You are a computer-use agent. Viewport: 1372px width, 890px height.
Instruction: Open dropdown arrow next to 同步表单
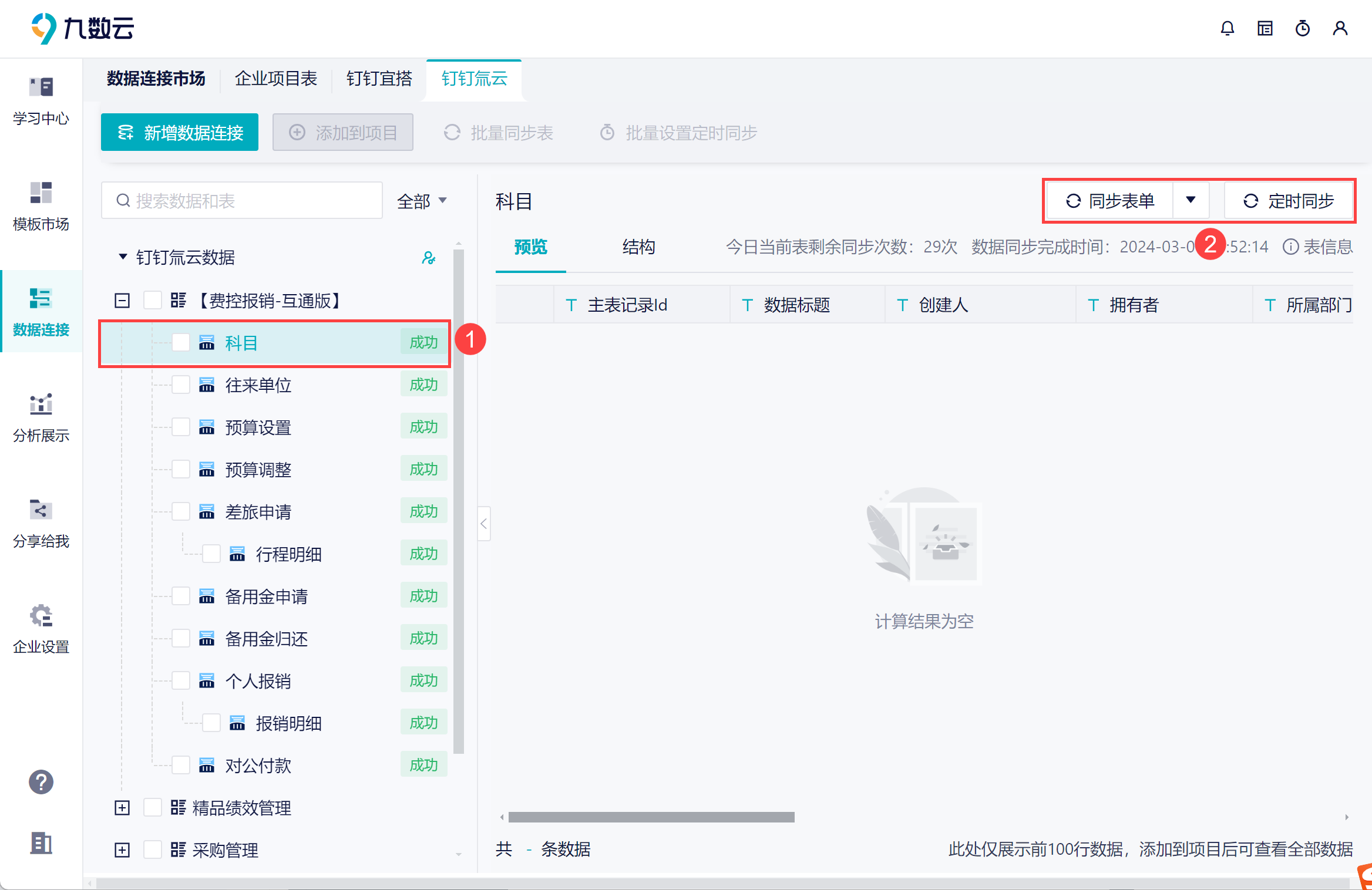[x=1191, y=201]
